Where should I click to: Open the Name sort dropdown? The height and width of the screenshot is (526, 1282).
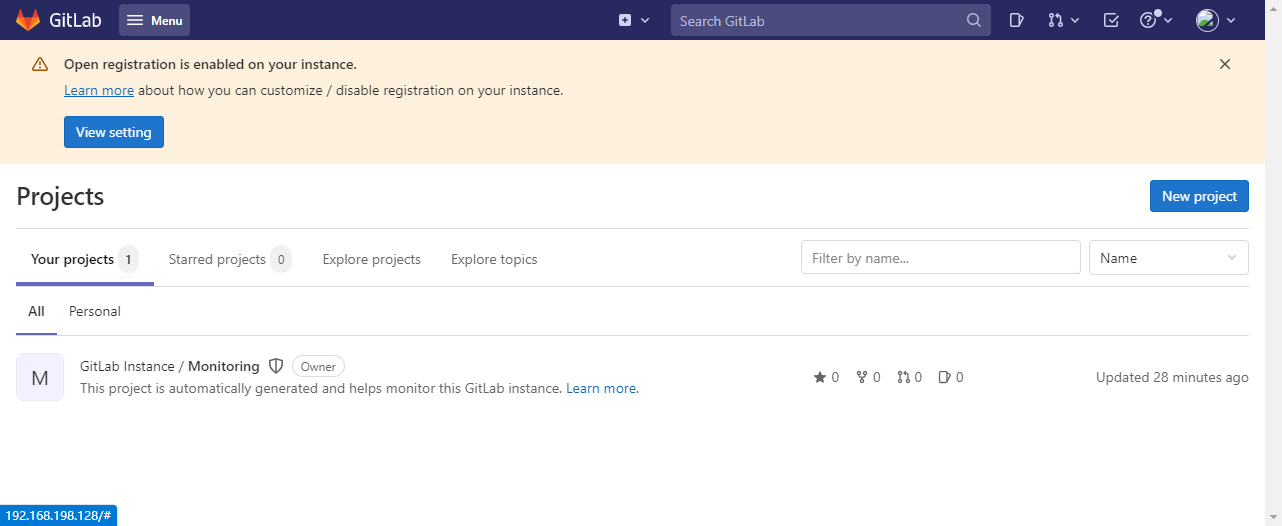pyautogui.click(x=1169, y=257)
